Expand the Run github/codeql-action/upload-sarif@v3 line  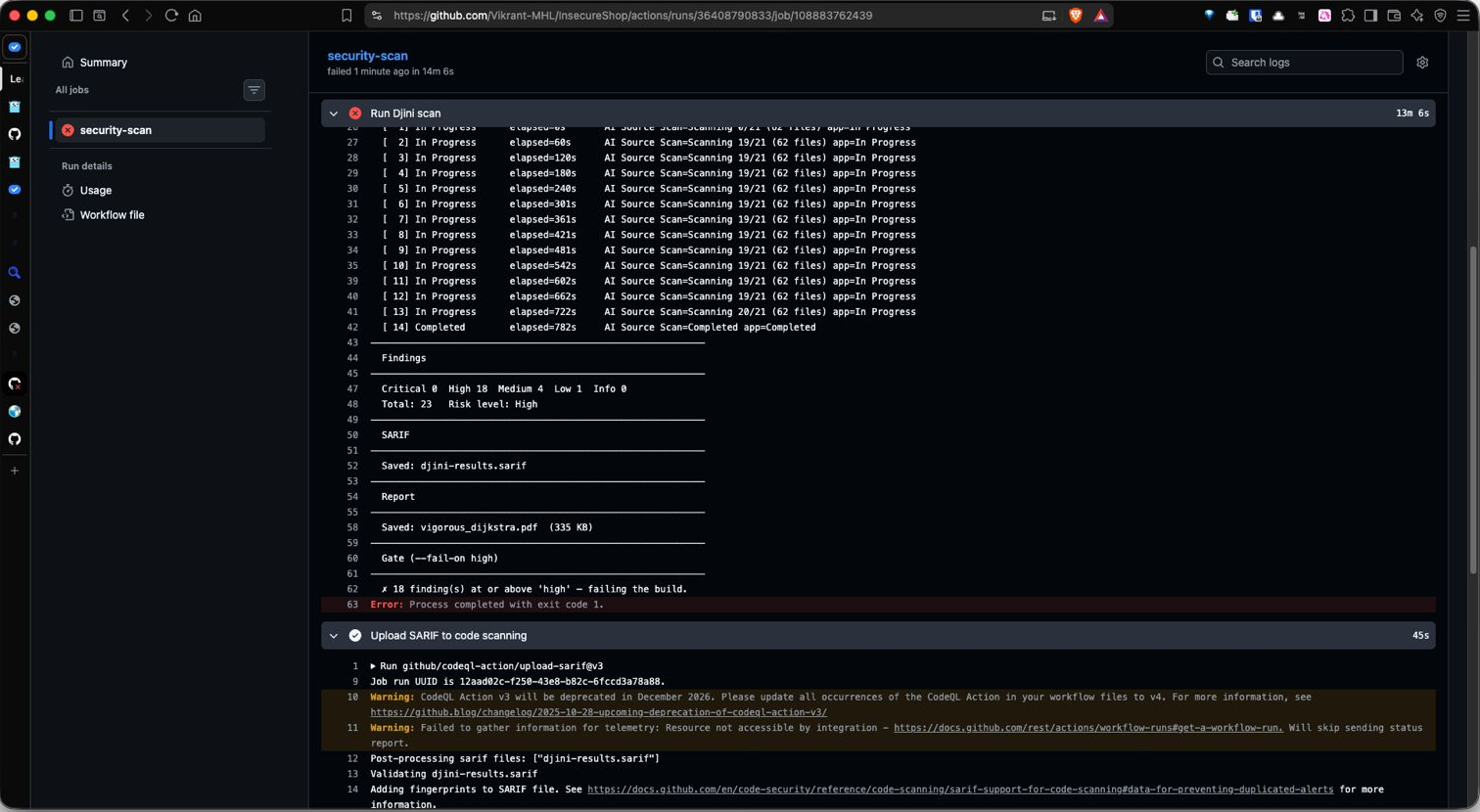pos(486,666)
